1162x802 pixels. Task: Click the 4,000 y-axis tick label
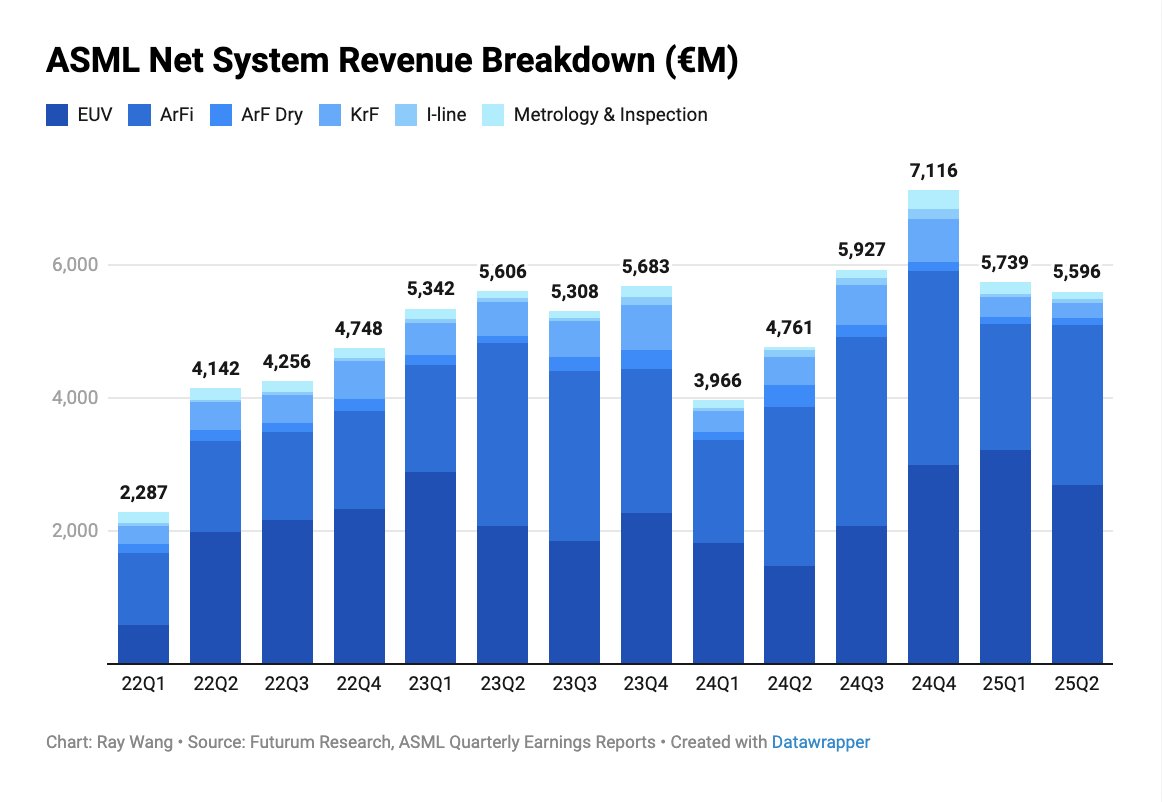(75, 398)
